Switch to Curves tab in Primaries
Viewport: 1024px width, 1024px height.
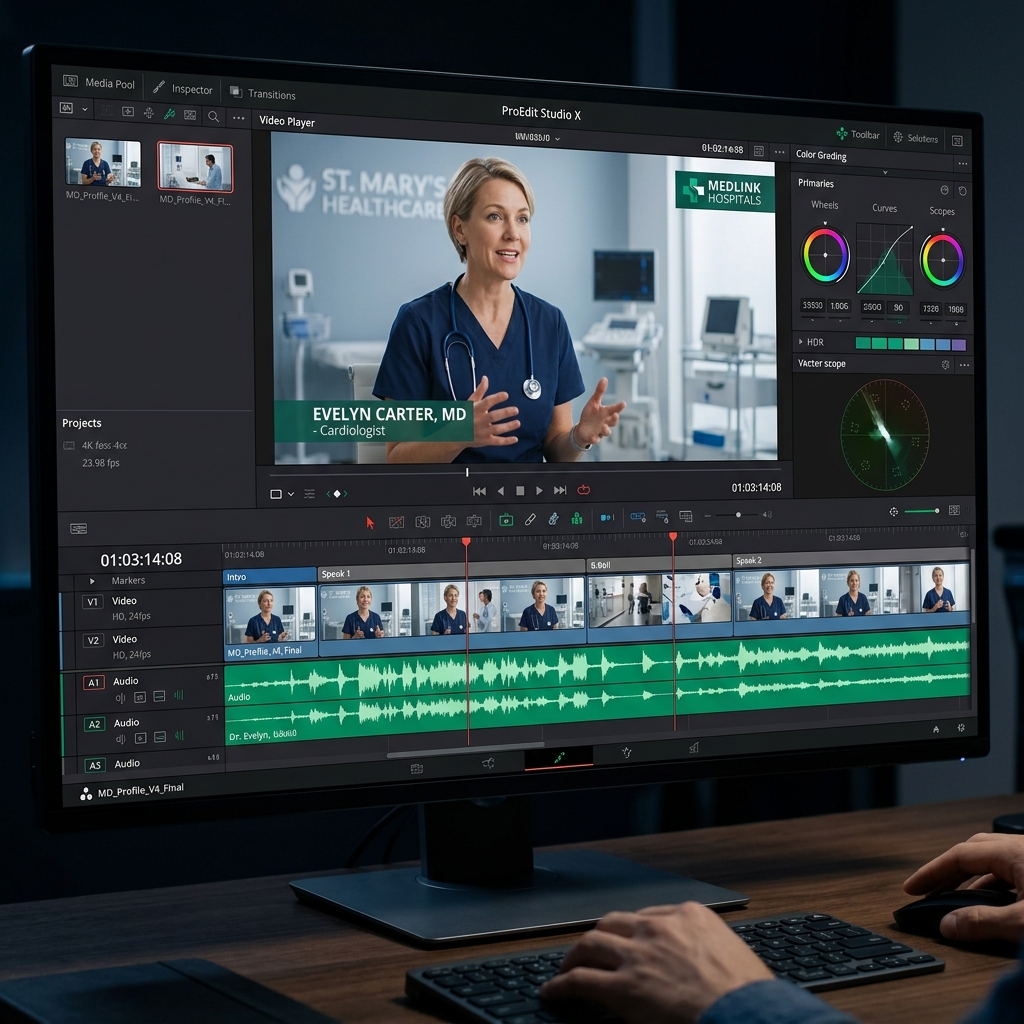[x=884, y=208]
